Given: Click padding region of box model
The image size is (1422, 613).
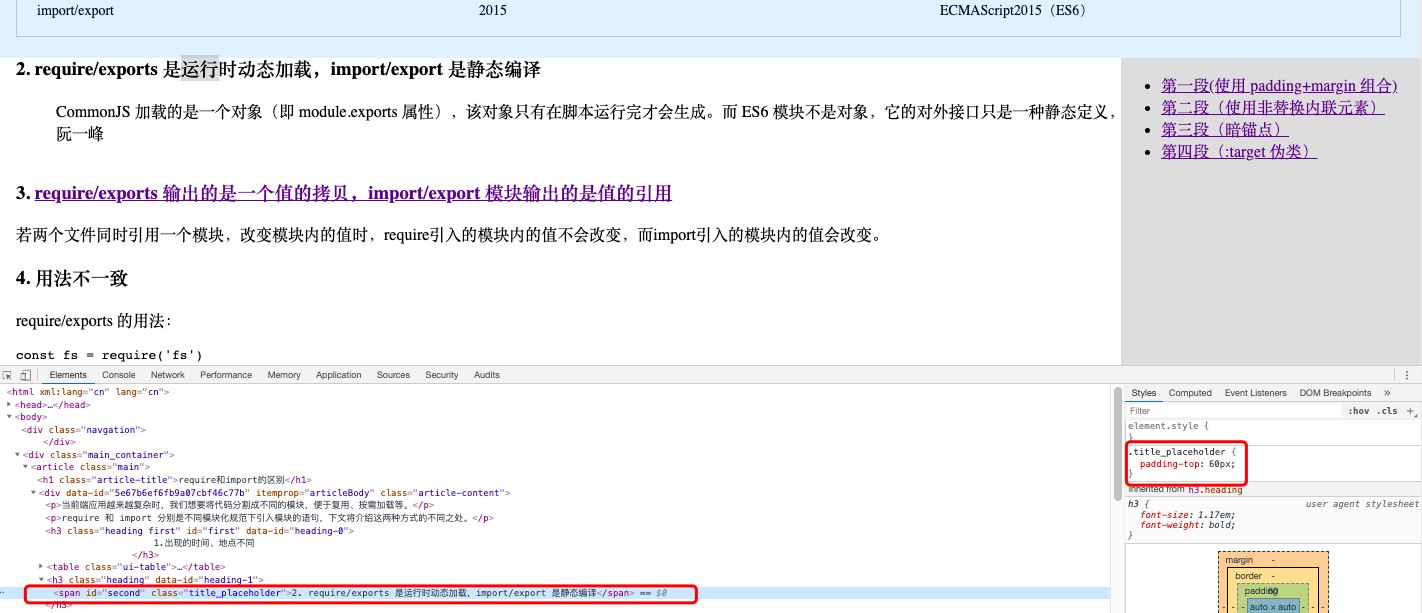Looking at the screenshot, I should 1254,591.
